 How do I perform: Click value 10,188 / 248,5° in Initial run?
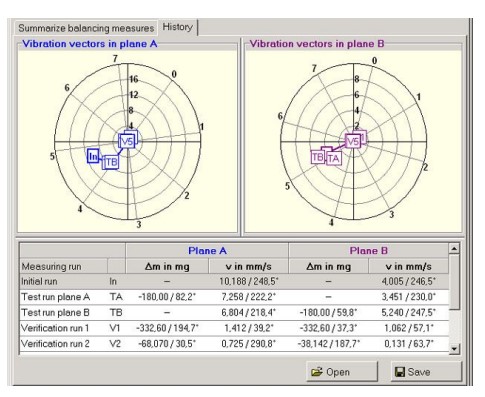[249, 281]
